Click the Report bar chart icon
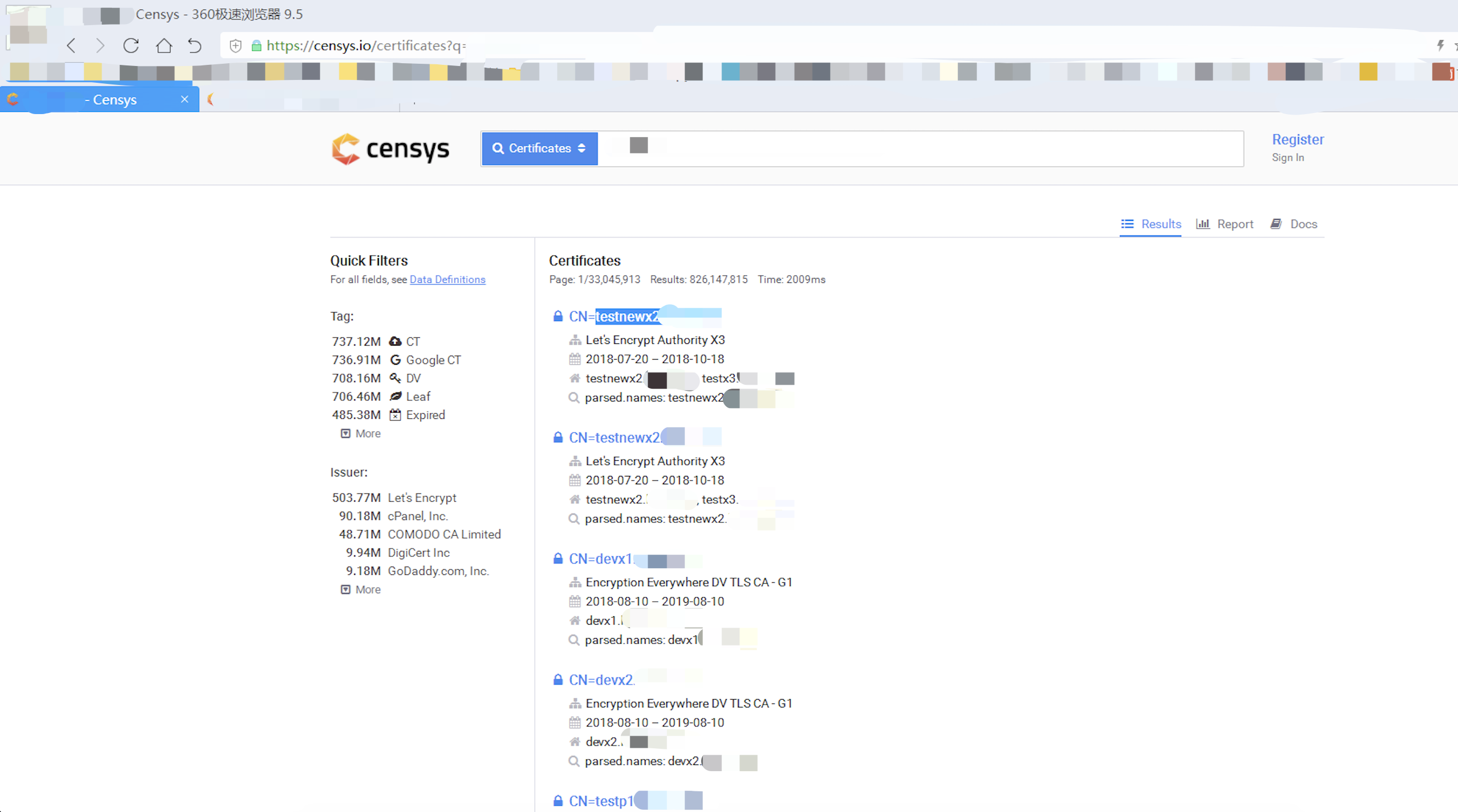 (x=1203, y=224)
